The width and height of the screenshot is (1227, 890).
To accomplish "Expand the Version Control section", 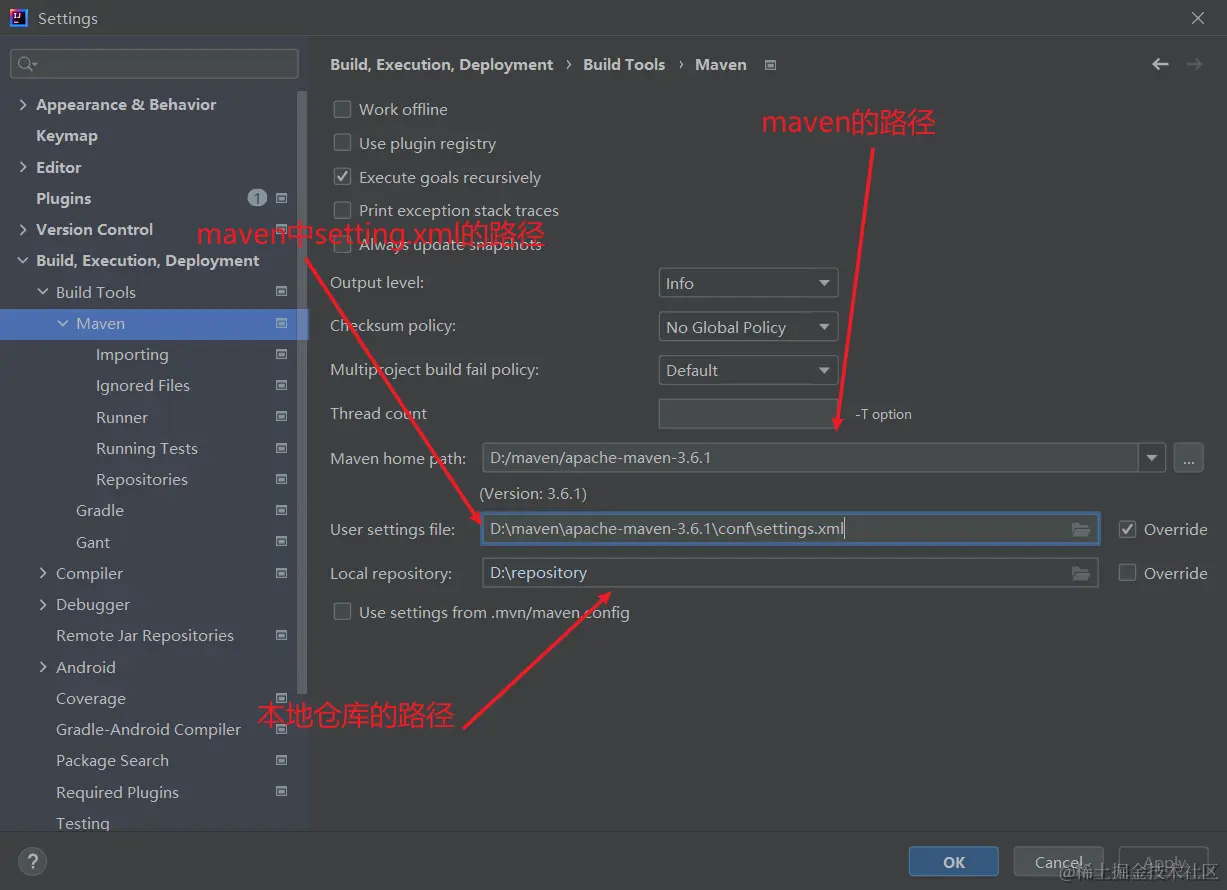I will tap(22, 229).
